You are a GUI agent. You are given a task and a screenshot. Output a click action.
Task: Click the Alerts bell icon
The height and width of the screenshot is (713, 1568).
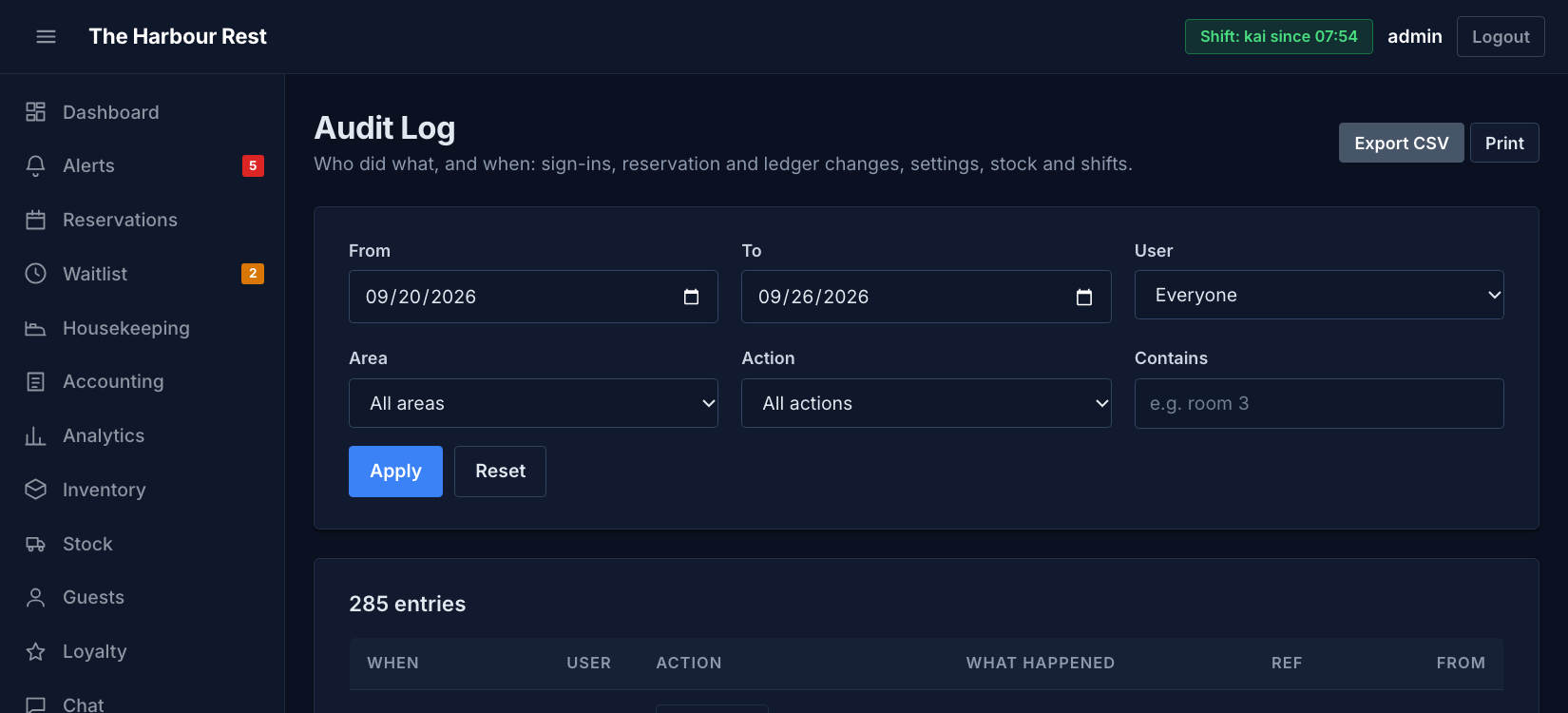(x=35, y=166)
